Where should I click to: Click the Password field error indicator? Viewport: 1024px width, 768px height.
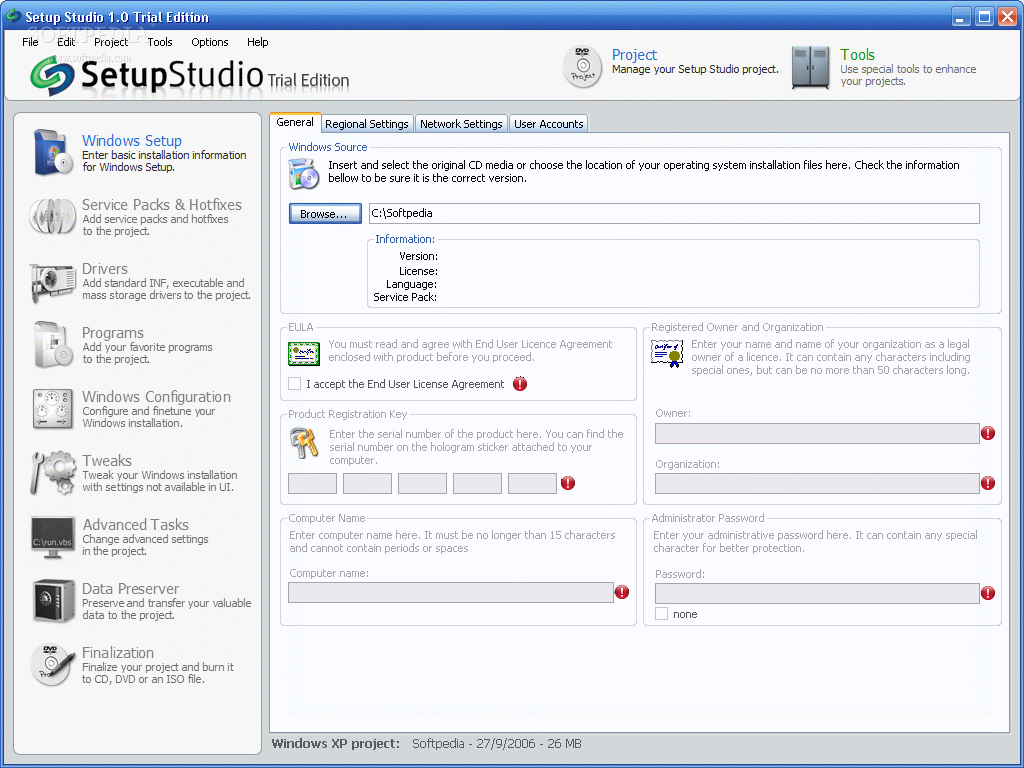tap(988, 593)
